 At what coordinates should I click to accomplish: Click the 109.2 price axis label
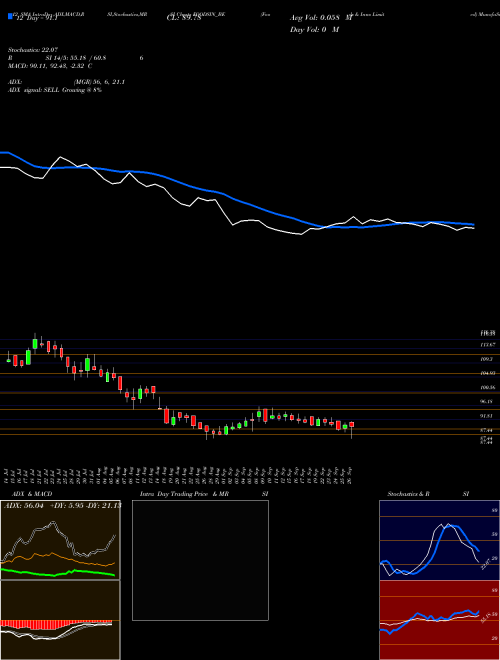tap(487, 359)
